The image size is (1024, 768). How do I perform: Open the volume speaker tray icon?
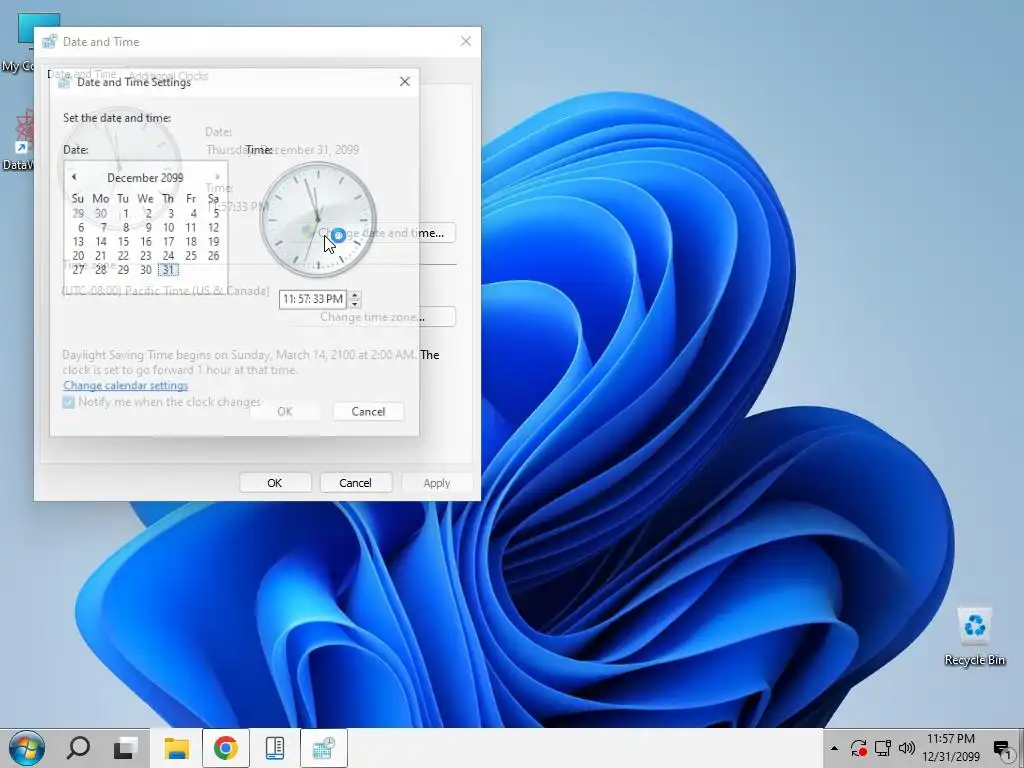pos(906,748)
